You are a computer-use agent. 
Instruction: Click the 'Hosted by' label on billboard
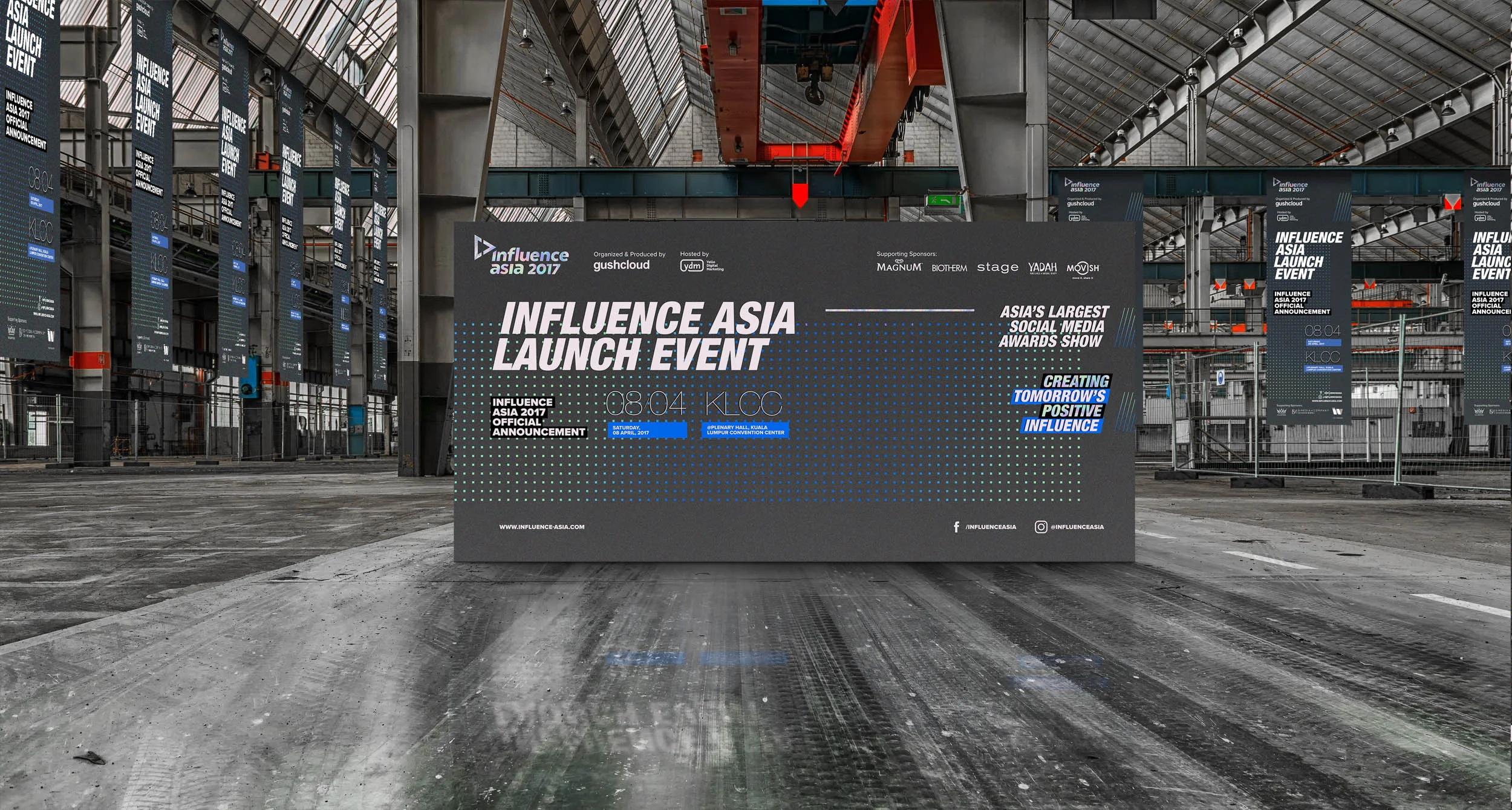click(694, 254)
